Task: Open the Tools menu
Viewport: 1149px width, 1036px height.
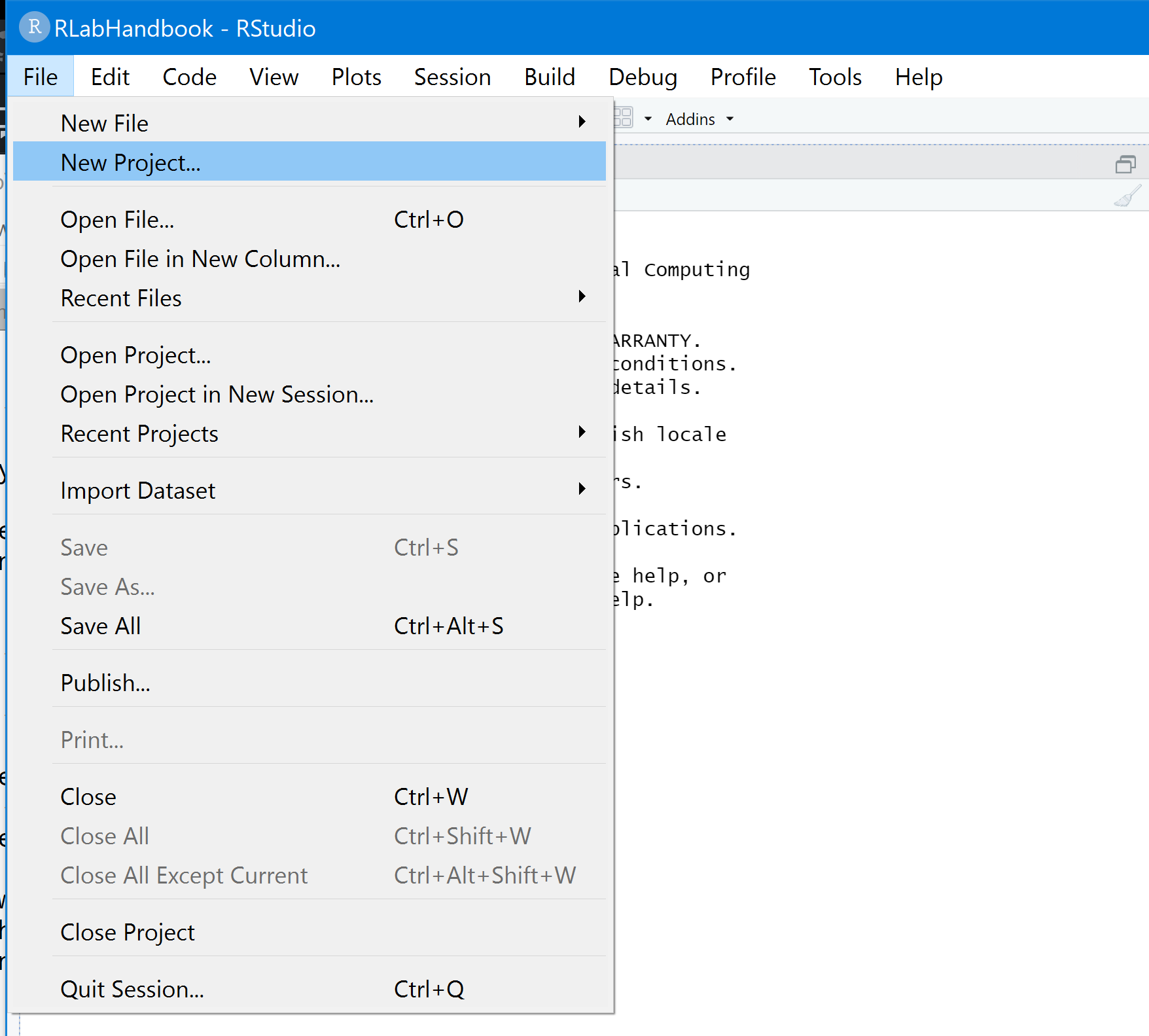Action: pyautogui.click(x=835, y=77)
